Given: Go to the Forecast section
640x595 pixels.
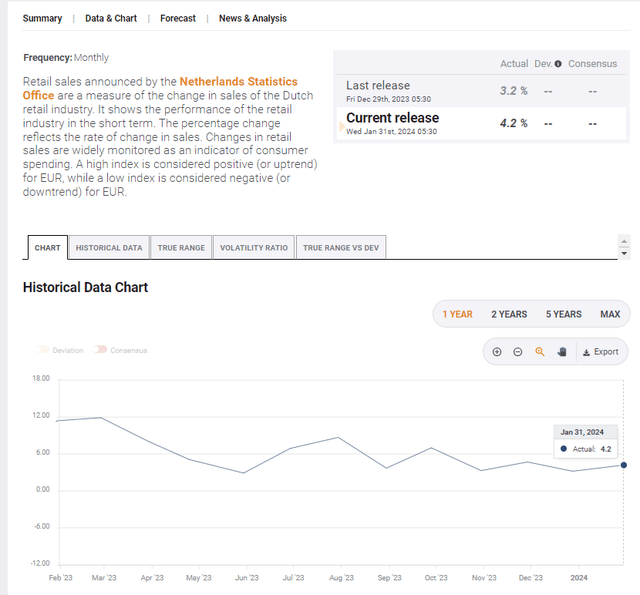Looking at the screenshot, I should pos(178,18).
